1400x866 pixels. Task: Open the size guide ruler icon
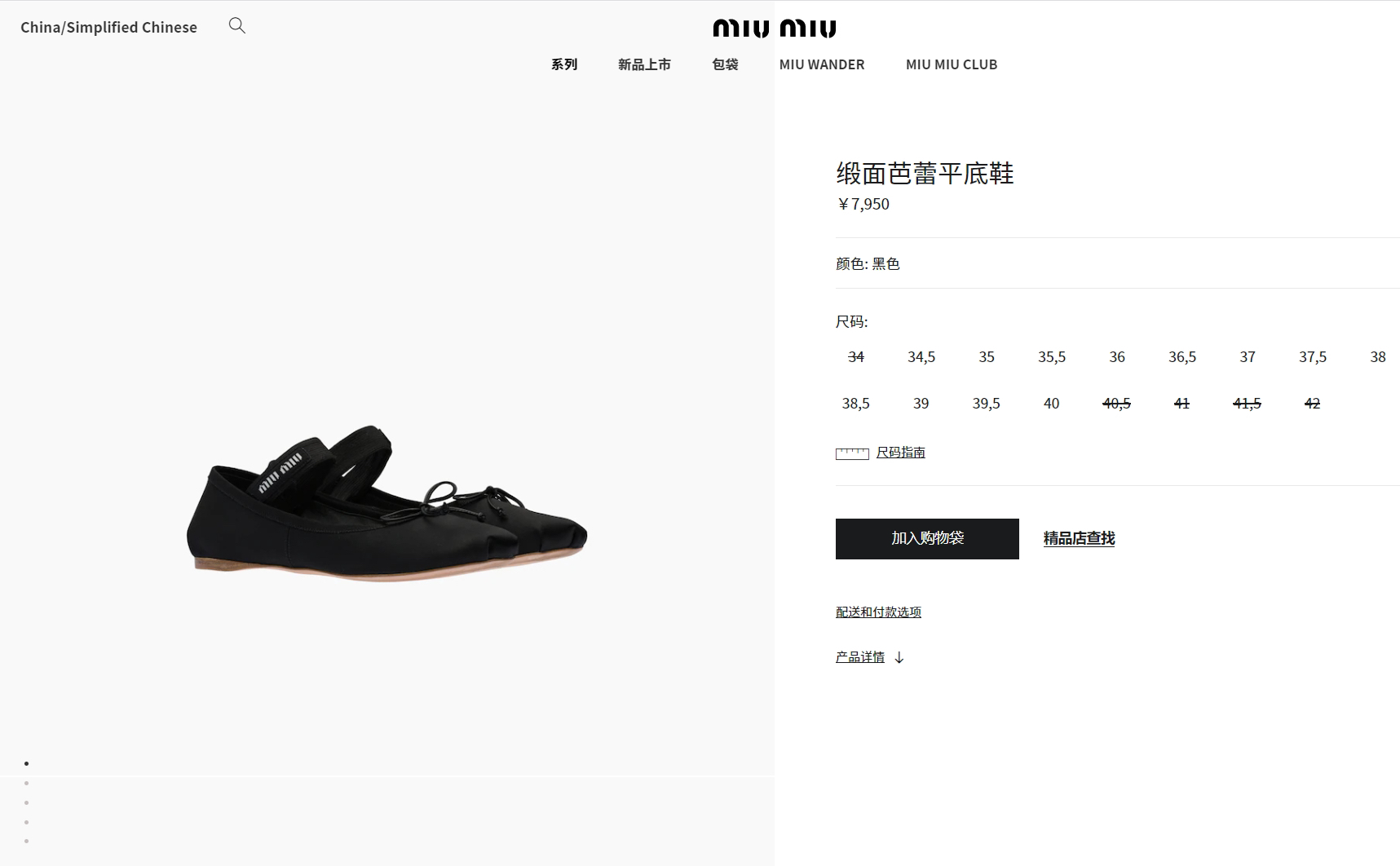pyautogui.click(x=852, y=453)
